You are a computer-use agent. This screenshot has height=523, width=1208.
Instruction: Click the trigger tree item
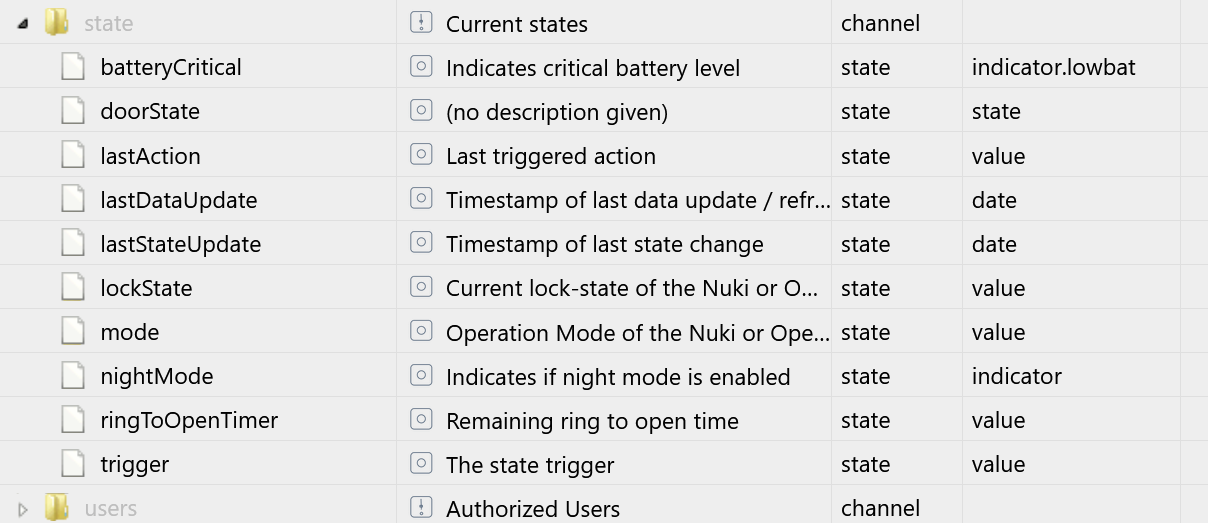coord(135,464)
